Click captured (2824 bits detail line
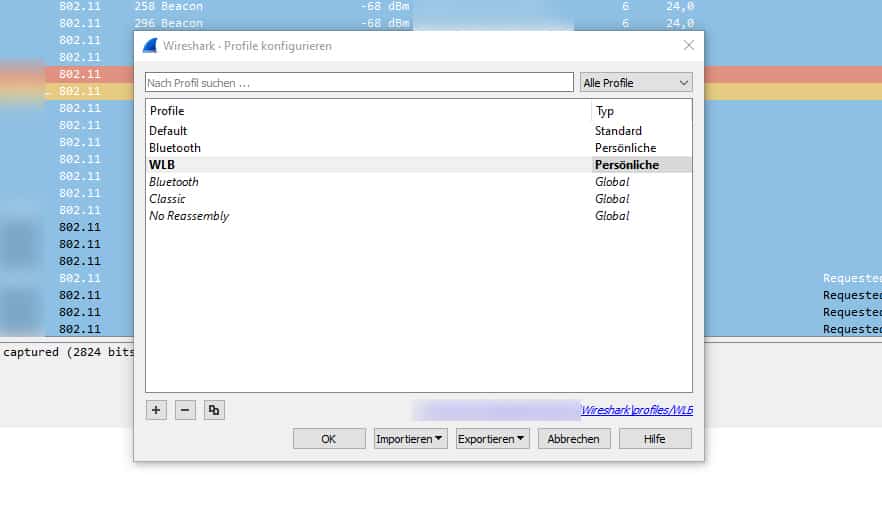882x519 pixels. (x=67, y=352)
